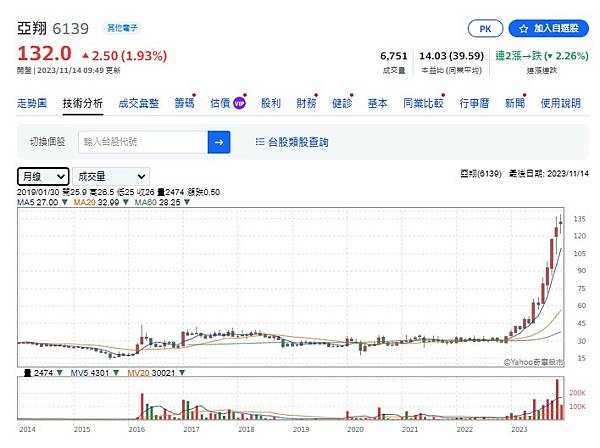This screenshot has height=448, width=600.
Task: Click the 2023 year label on chart axis
Action: 519,429
